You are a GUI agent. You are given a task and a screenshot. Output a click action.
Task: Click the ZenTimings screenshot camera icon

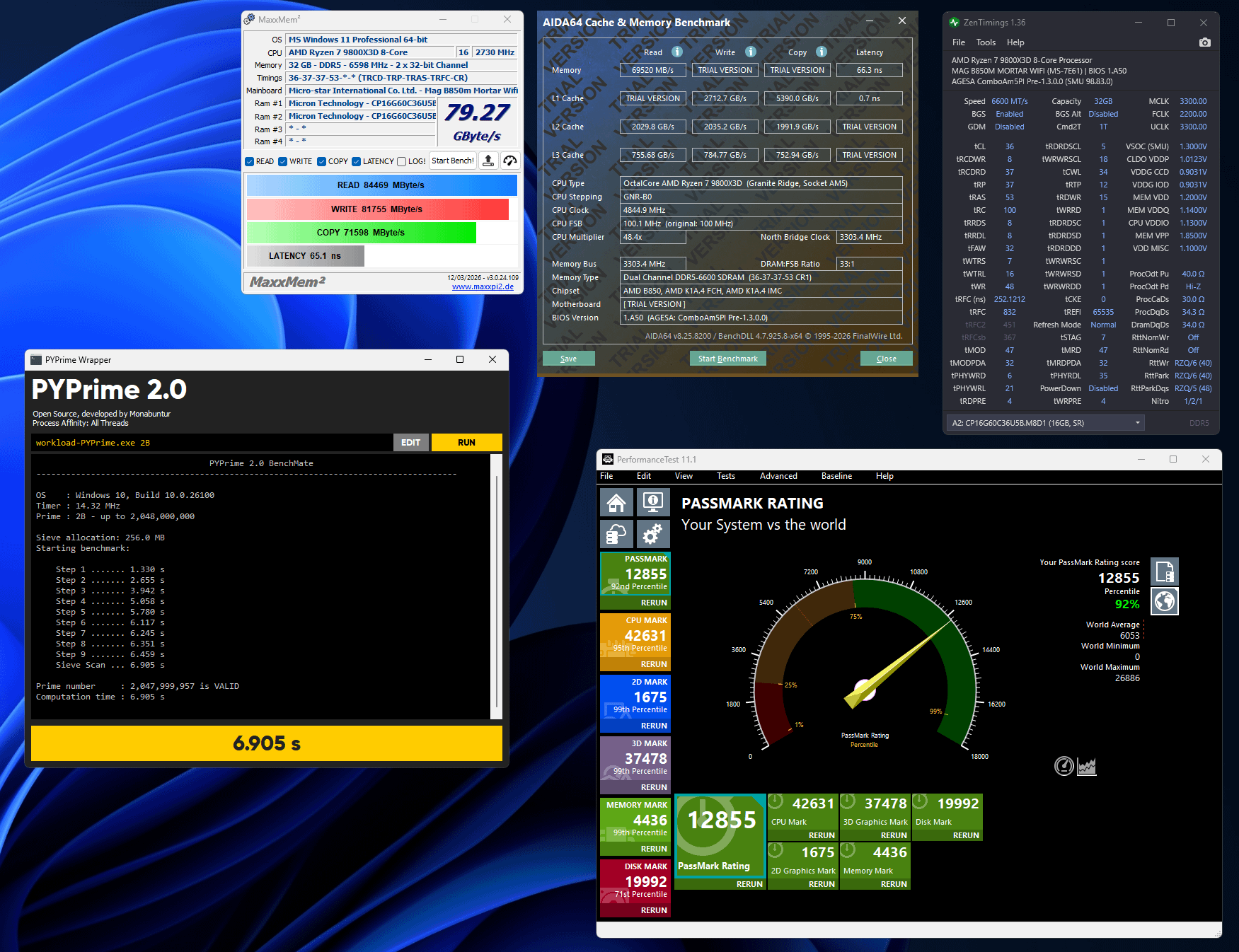click(1205, 42)
